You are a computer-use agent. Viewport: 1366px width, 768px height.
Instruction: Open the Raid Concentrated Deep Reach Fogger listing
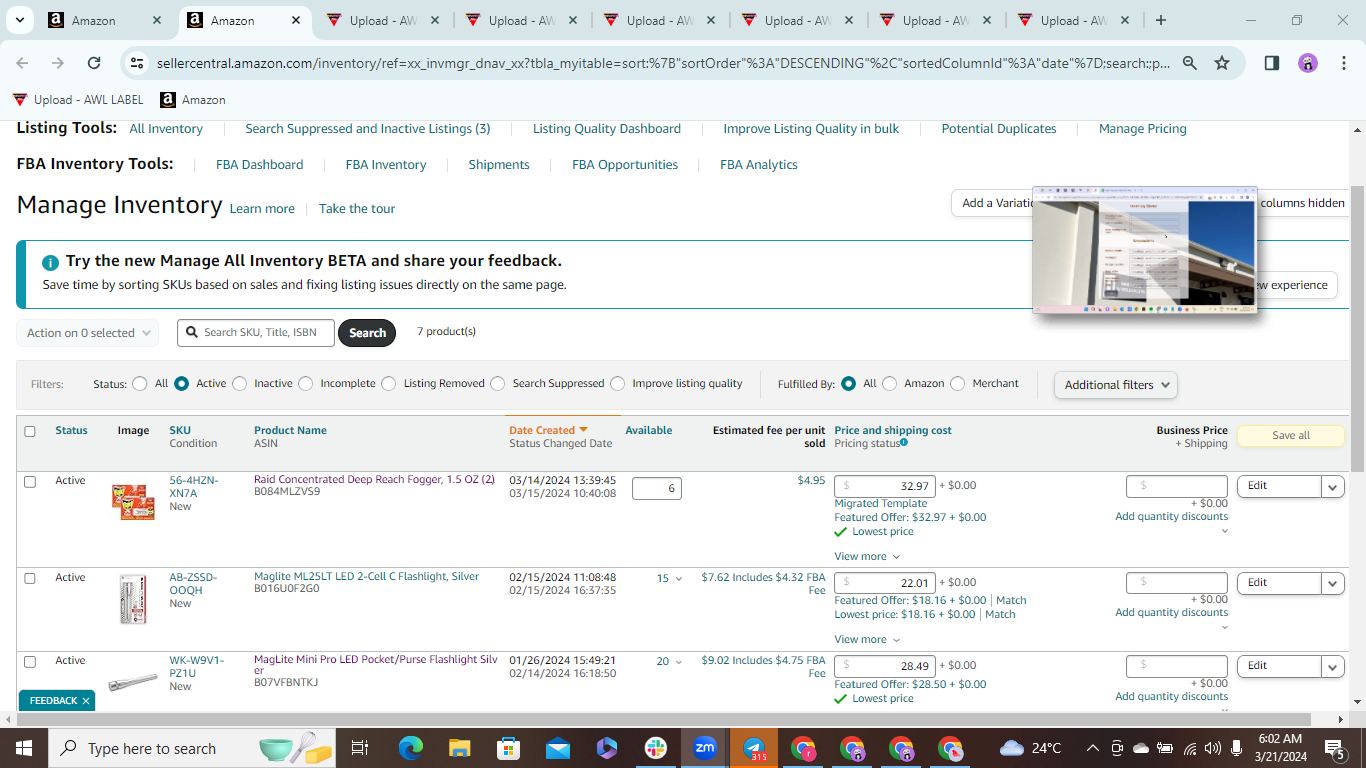point(374,480)
